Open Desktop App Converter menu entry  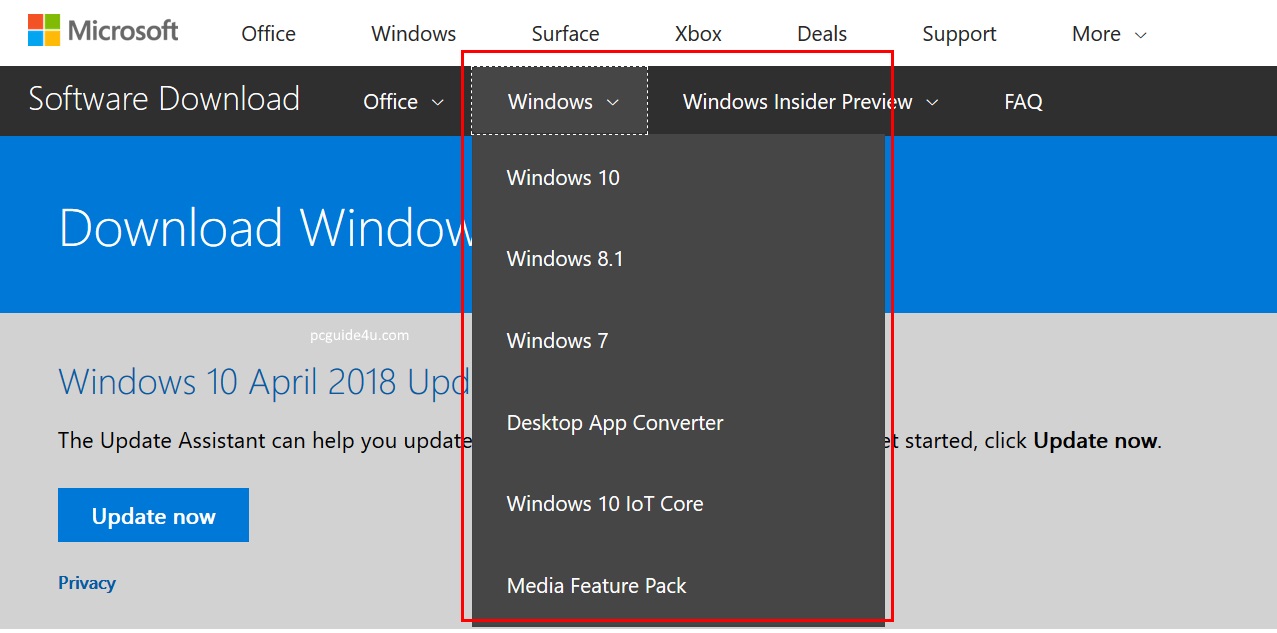[x=615, y=423]
